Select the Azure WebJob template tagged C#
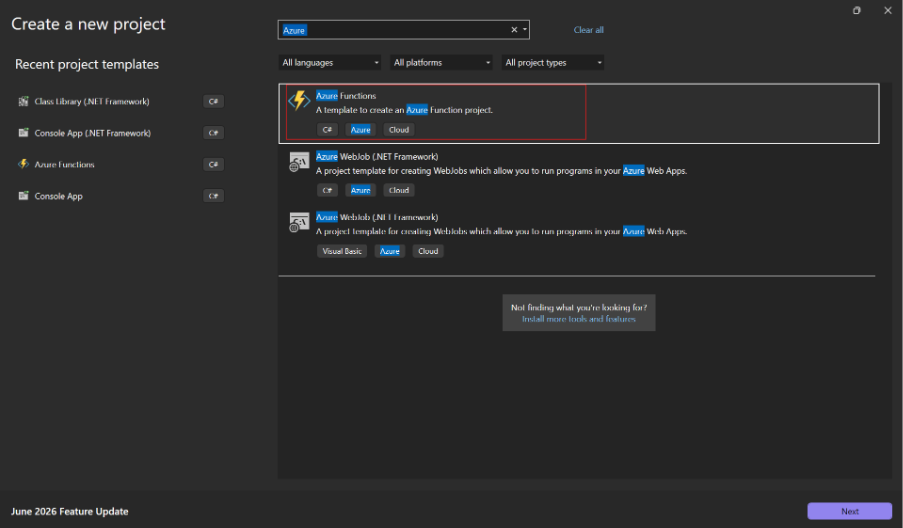The image size is (903, 528). coord(579,174)
